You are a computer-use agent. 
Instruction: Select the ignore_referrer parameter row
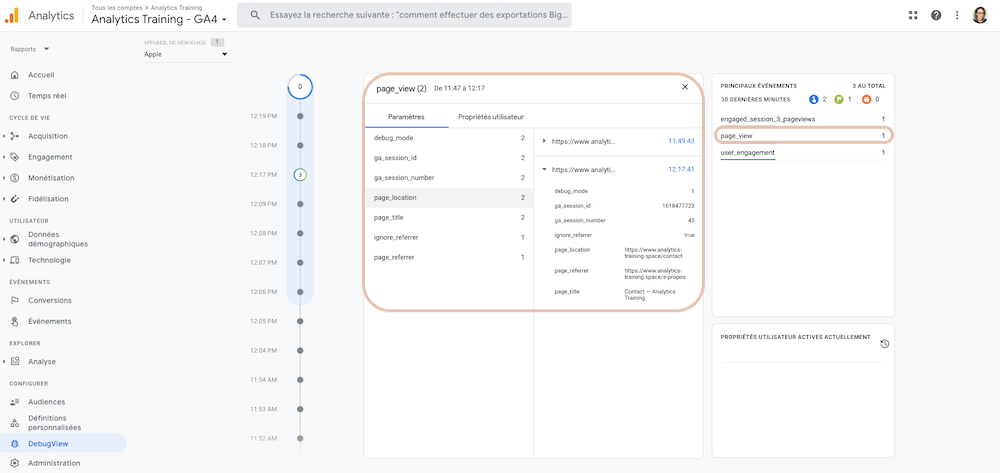pos(449,237)
